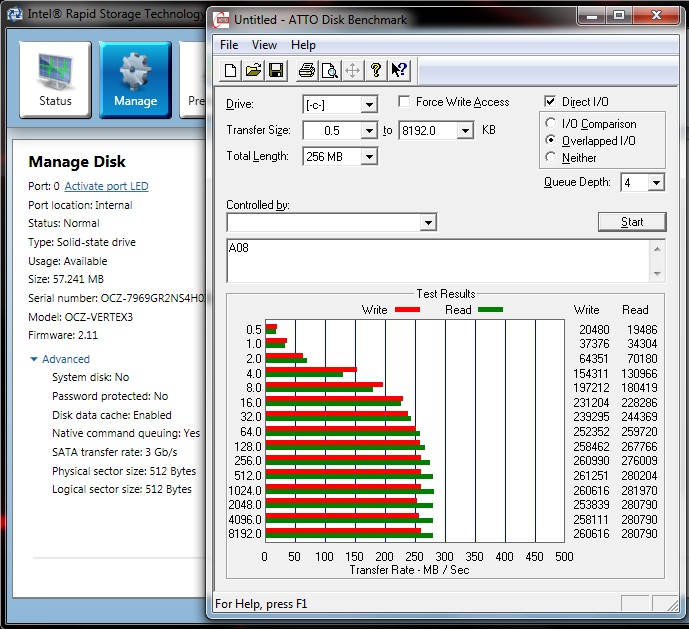Viewport: 689px width, 629px height.
Task: Open Transfer Size maximum 8192.0 dropdown
Action: point(465,131)
